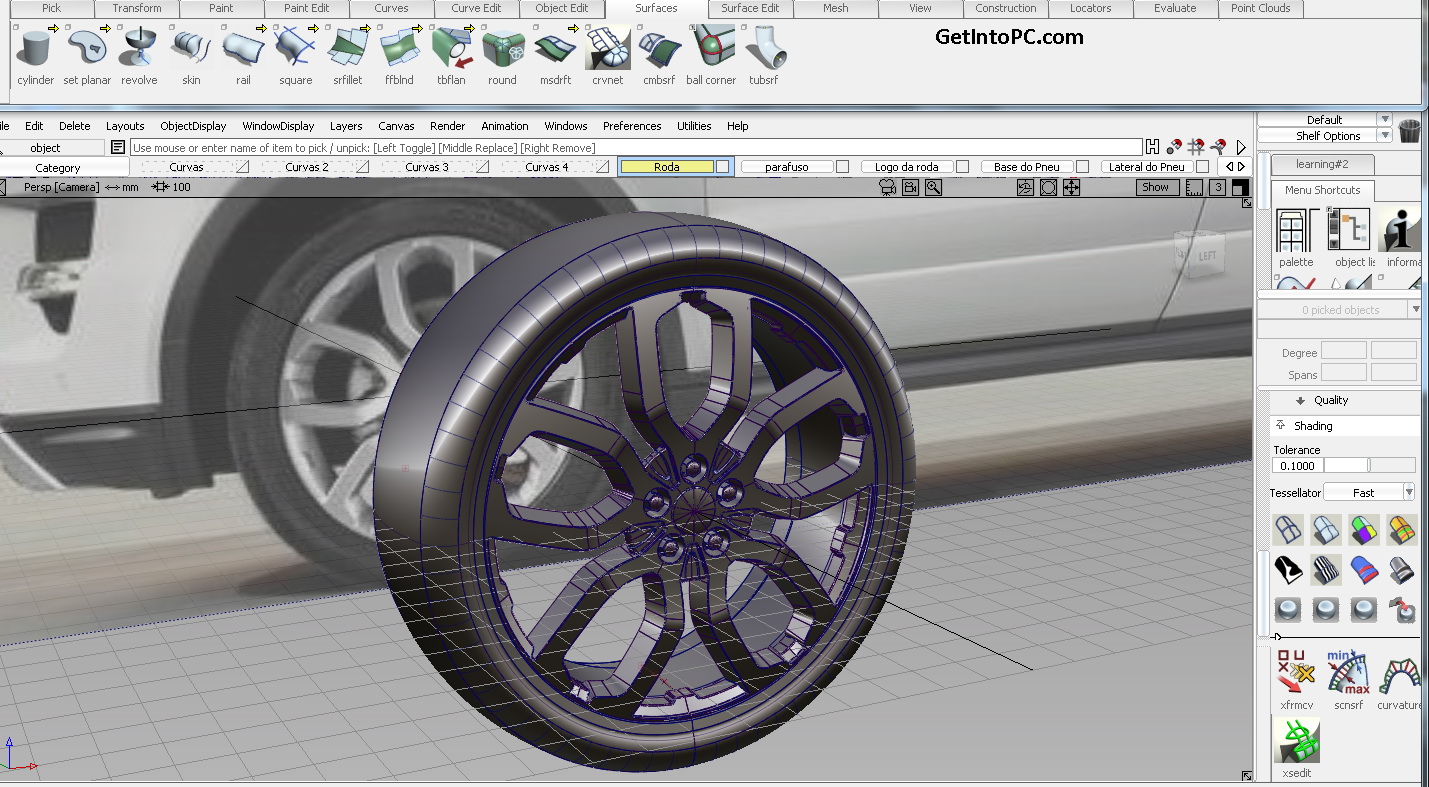Open the xsedit cross-section editor
Screen dimensions: 1429x787
point(1296,741)
